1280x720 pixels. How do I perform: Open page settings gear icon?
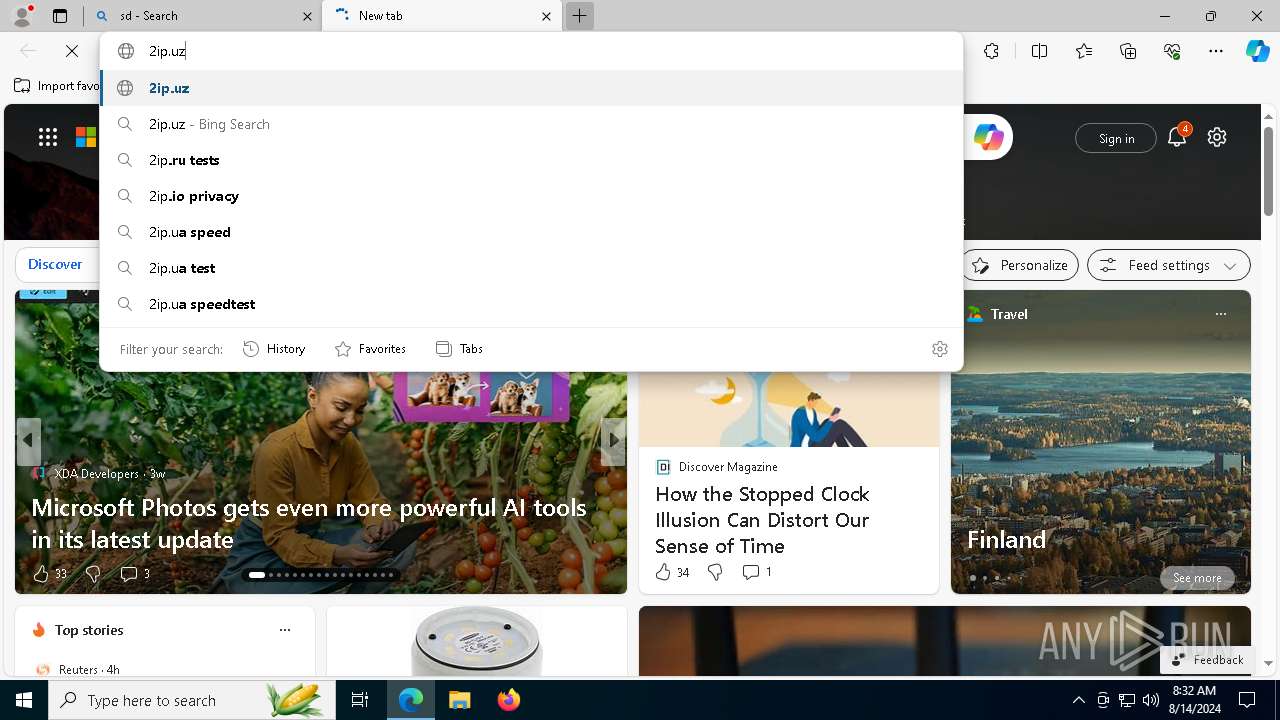point(1217,137)
